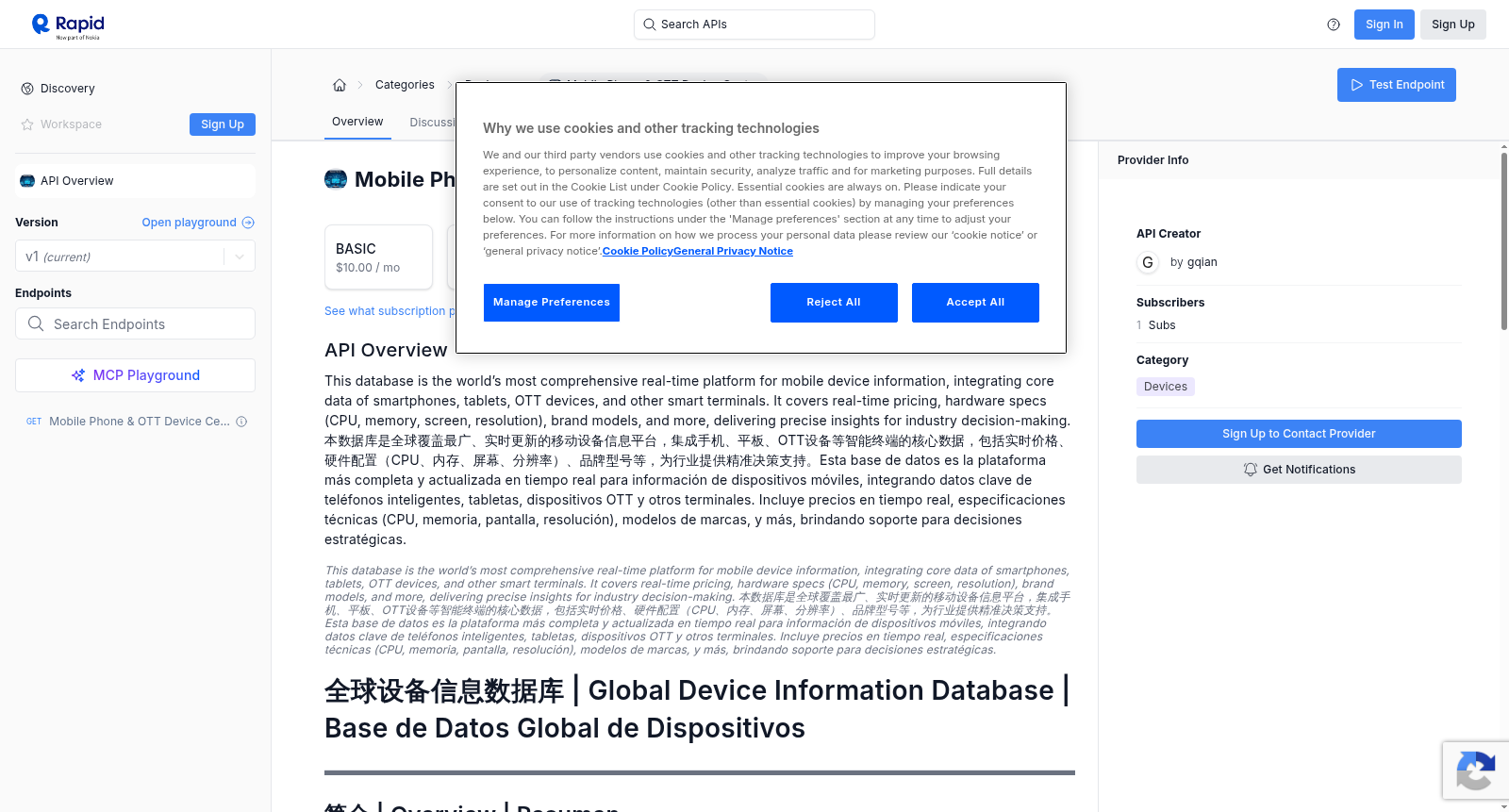
Task: Click the 'Provider Info' heading
Action: 1152,160
